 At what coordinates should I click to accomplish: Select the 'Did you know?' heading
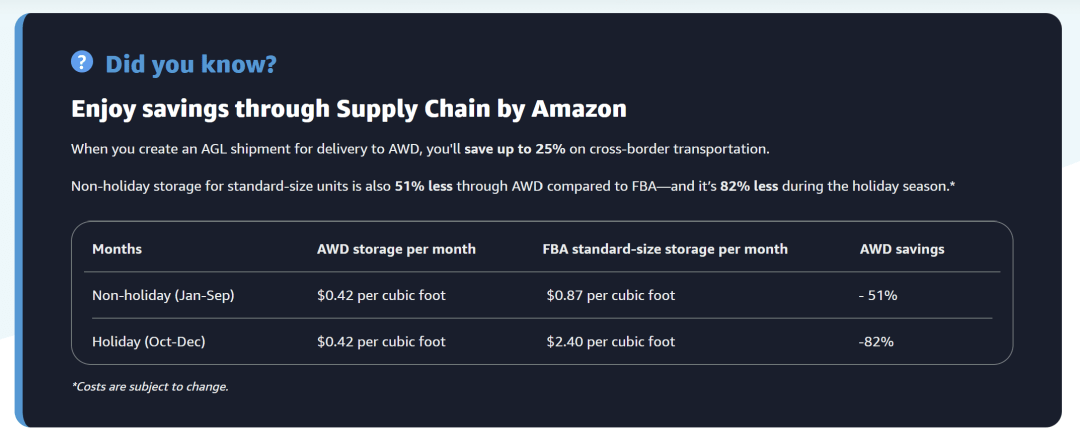[x=191, y=65]
